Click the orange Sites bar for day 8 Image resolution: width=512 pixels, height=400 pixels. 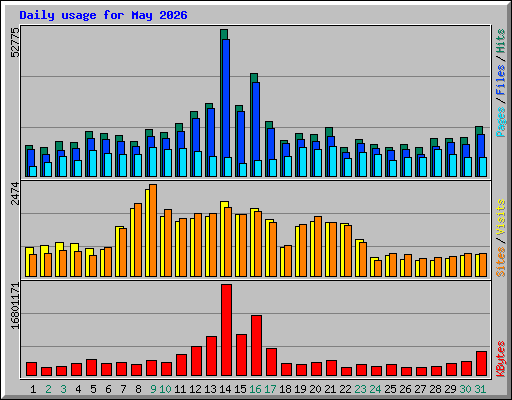(x=138, y=240)
